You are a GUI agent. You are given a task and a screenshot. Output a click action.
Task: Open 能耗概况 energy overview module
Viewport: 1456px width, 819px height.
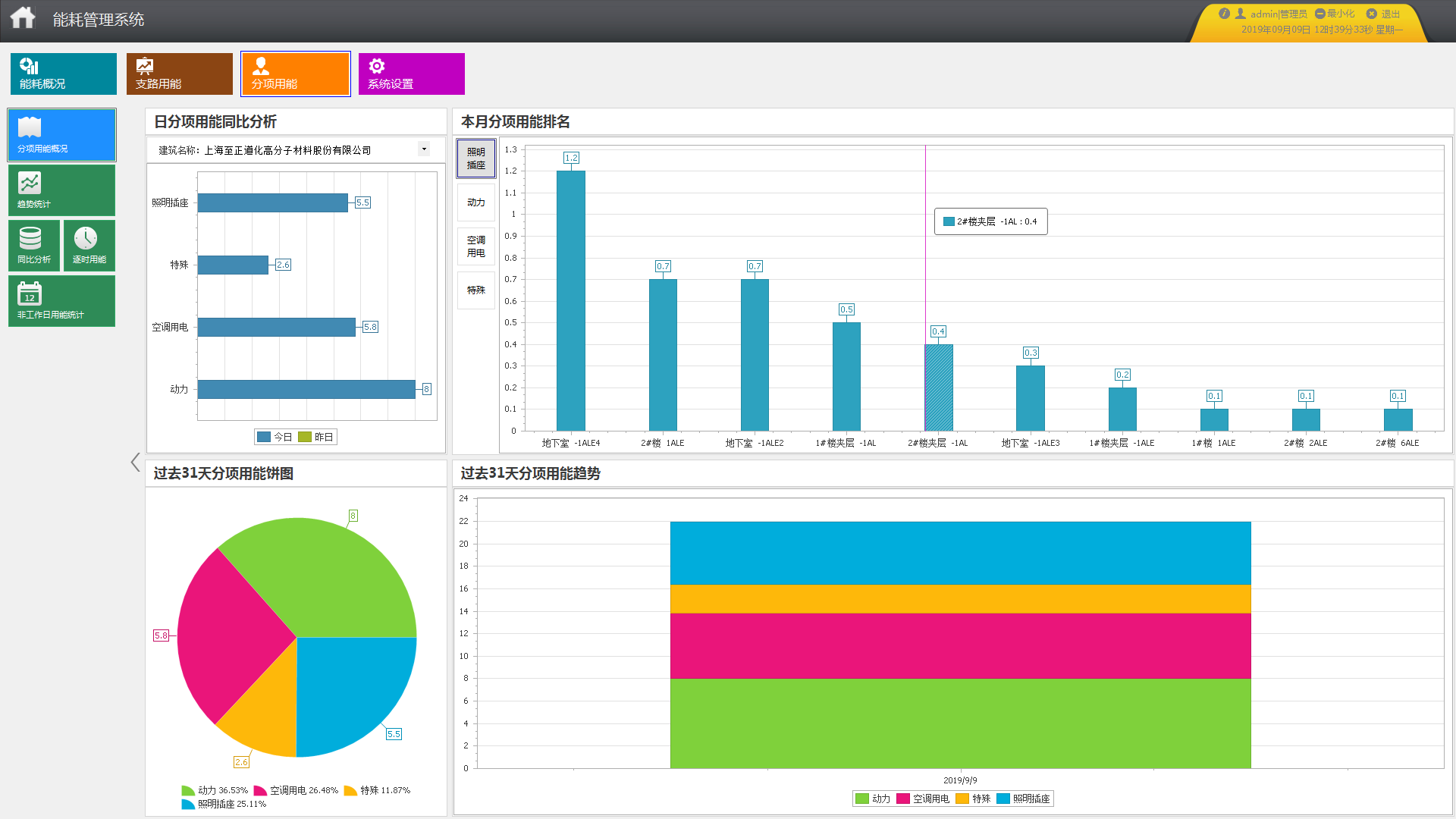coord(64,74)
